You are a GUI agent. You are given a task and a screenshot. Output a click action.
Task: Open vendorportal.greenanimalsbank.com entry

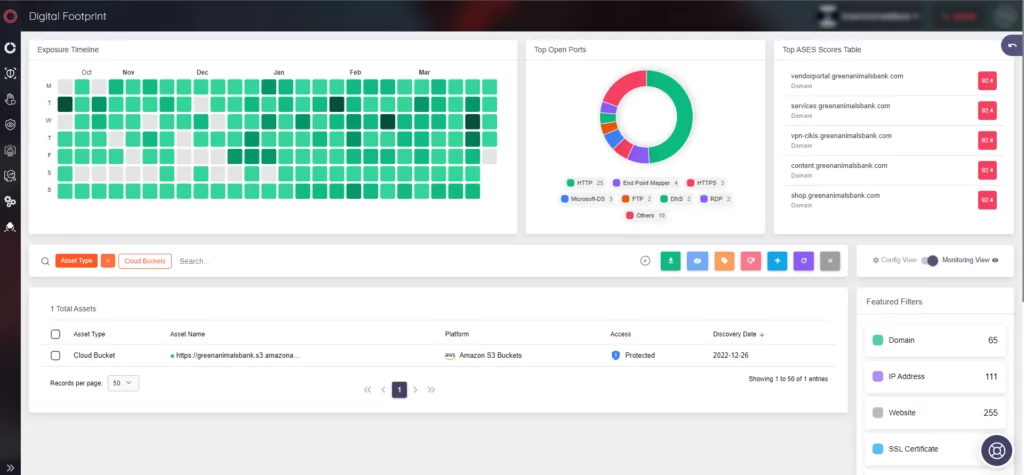[846, 76]
